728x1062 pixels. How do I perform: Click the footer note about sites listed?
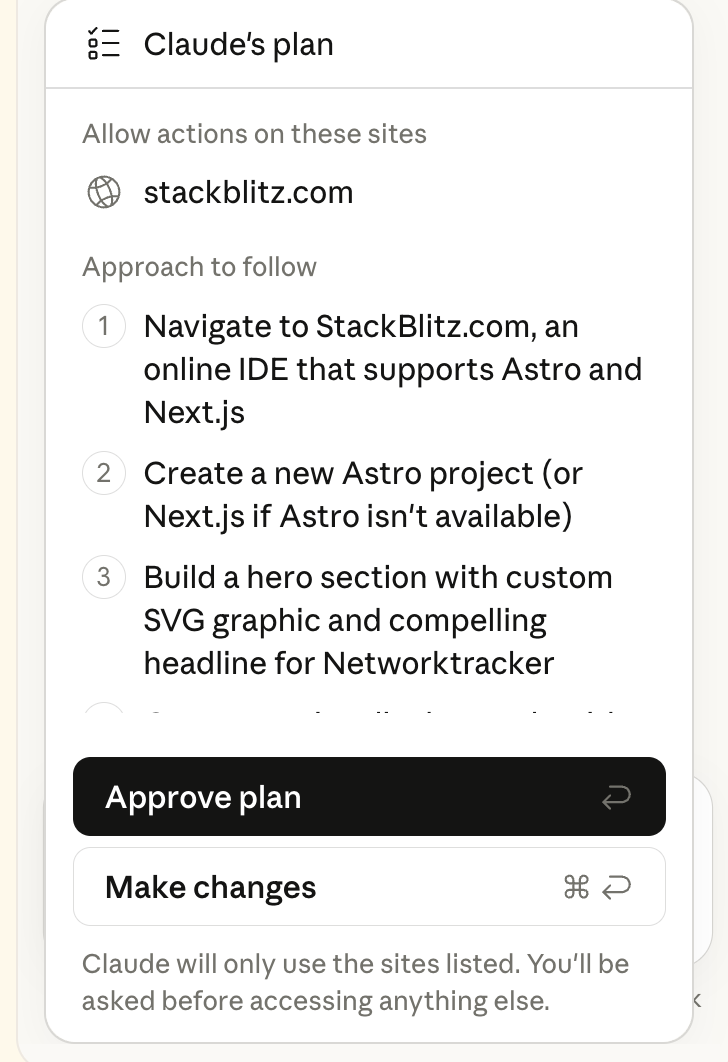pyautogui.click(x=355, y=982)
